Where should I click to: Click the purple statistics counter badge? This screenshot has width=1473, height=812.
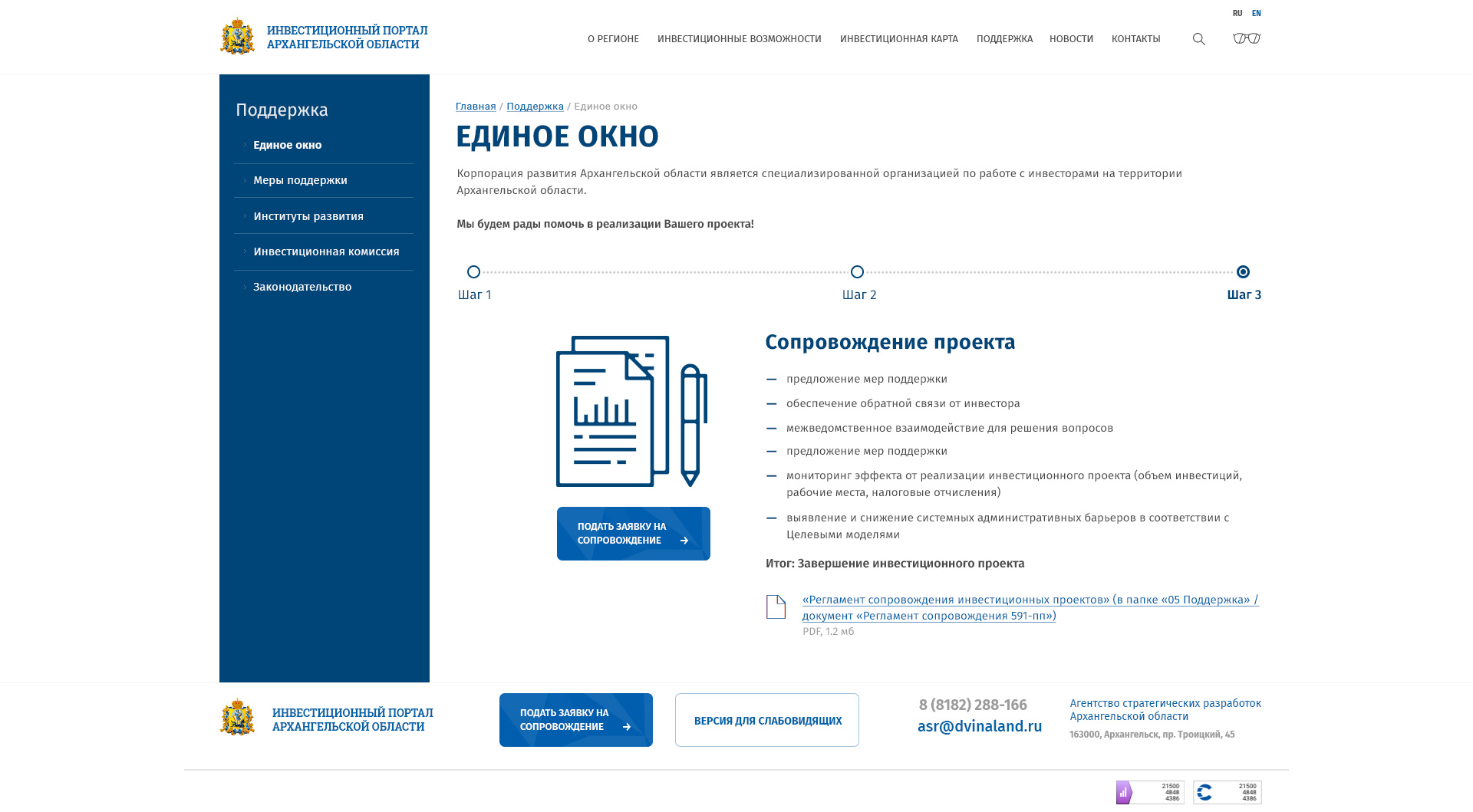[1149, 792]
